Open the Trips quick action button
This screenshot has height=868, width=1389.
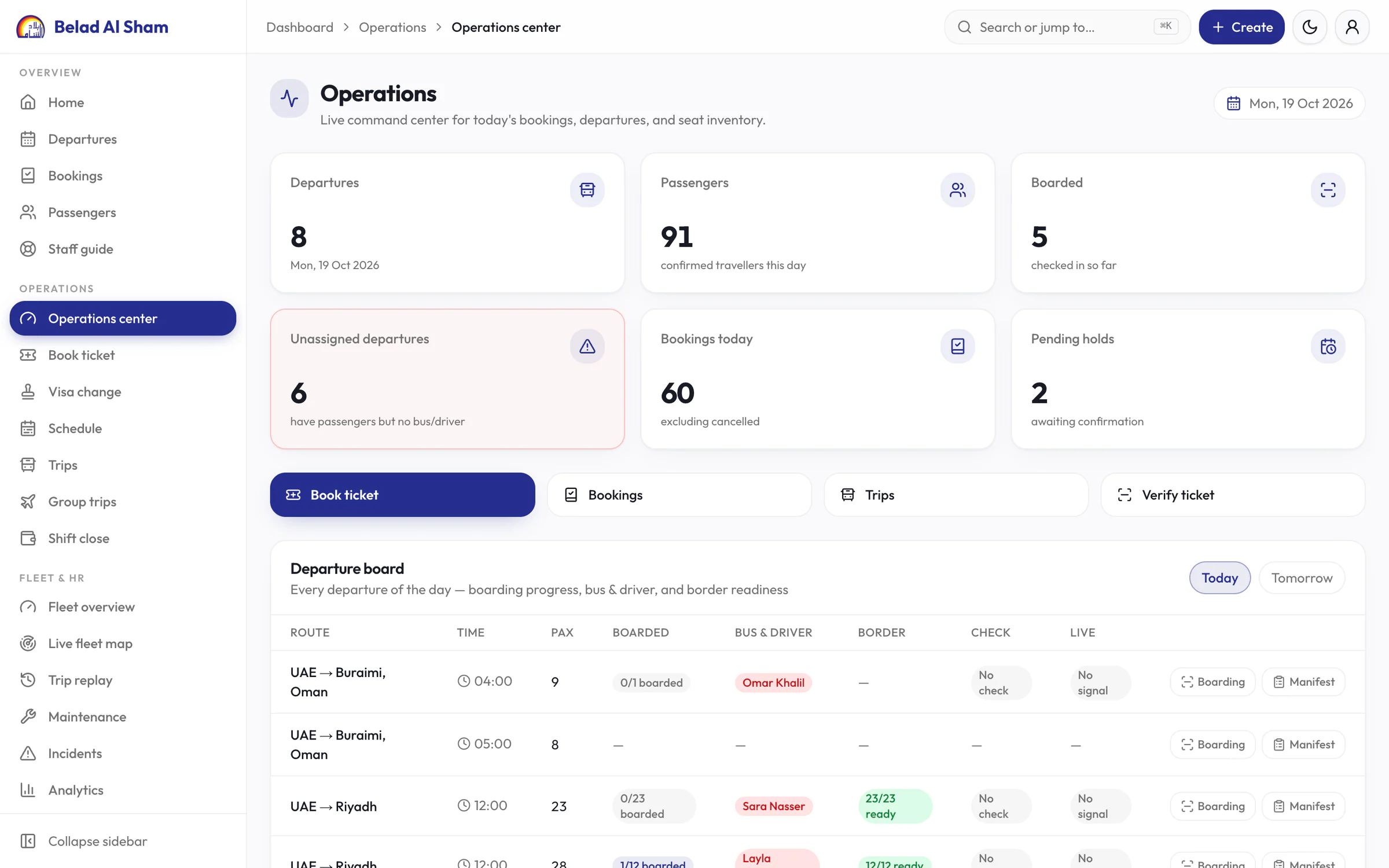click(956, 495)
